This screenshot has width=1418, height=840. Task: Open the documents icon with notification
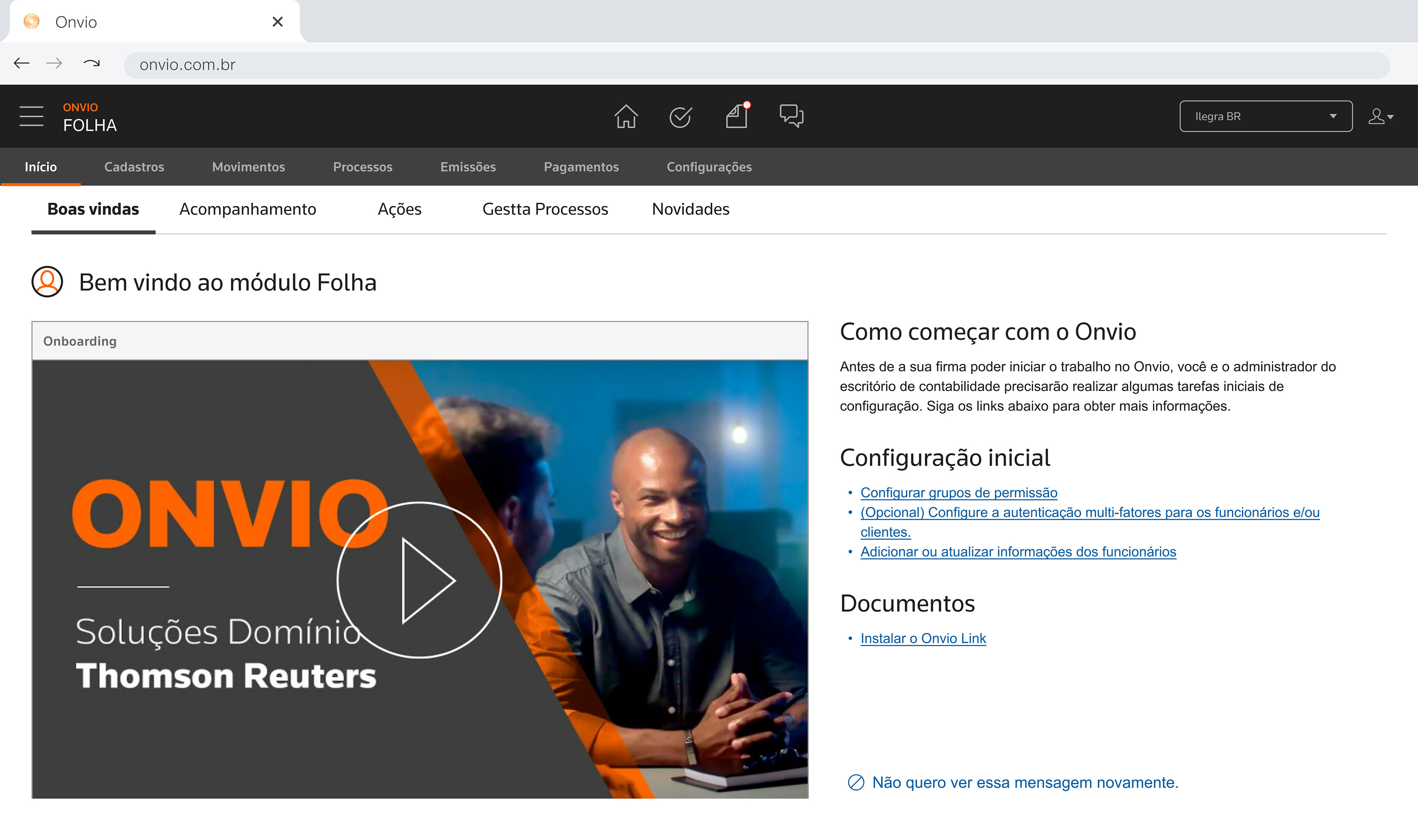737,116
